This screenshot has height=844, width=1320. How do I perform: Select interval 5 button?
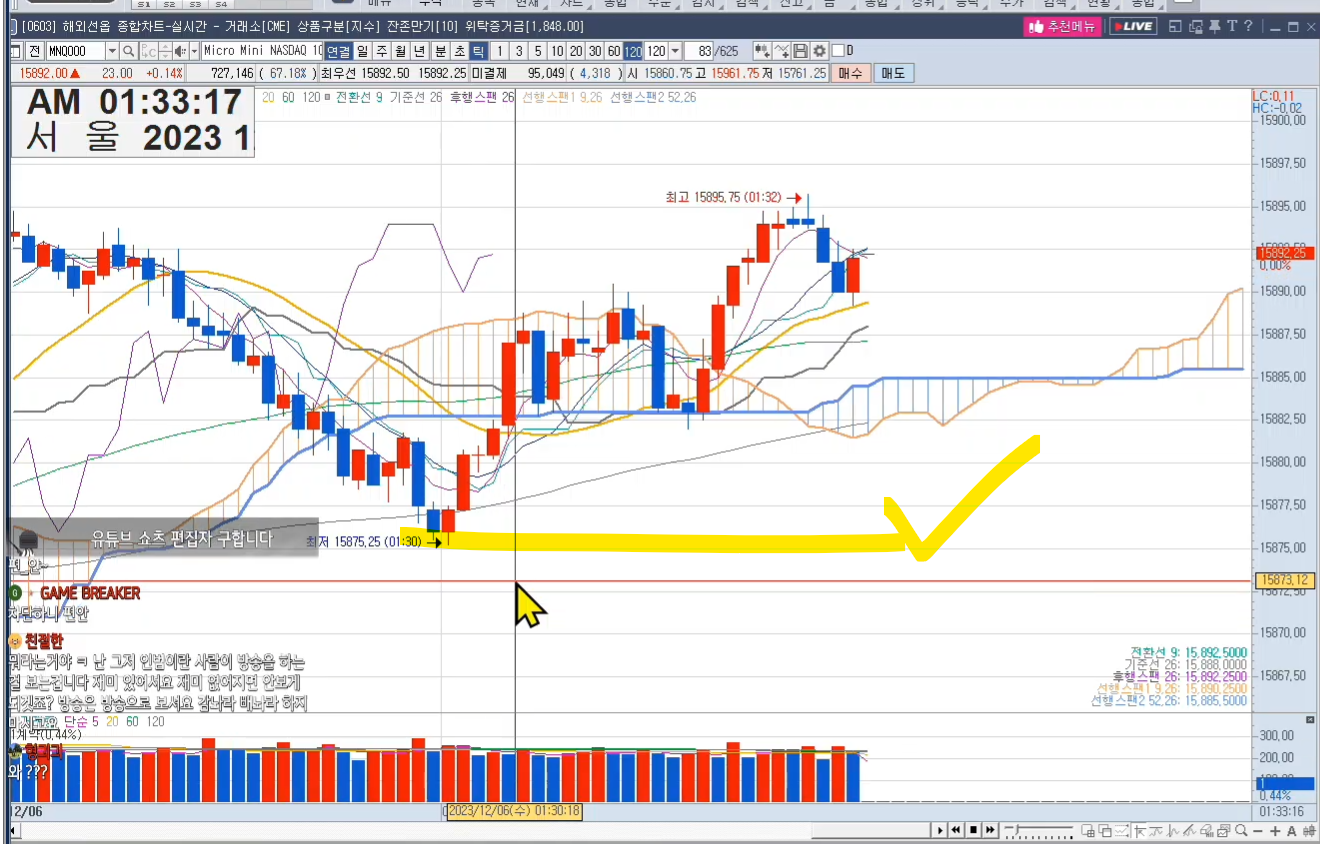click(x=538, y=51)
